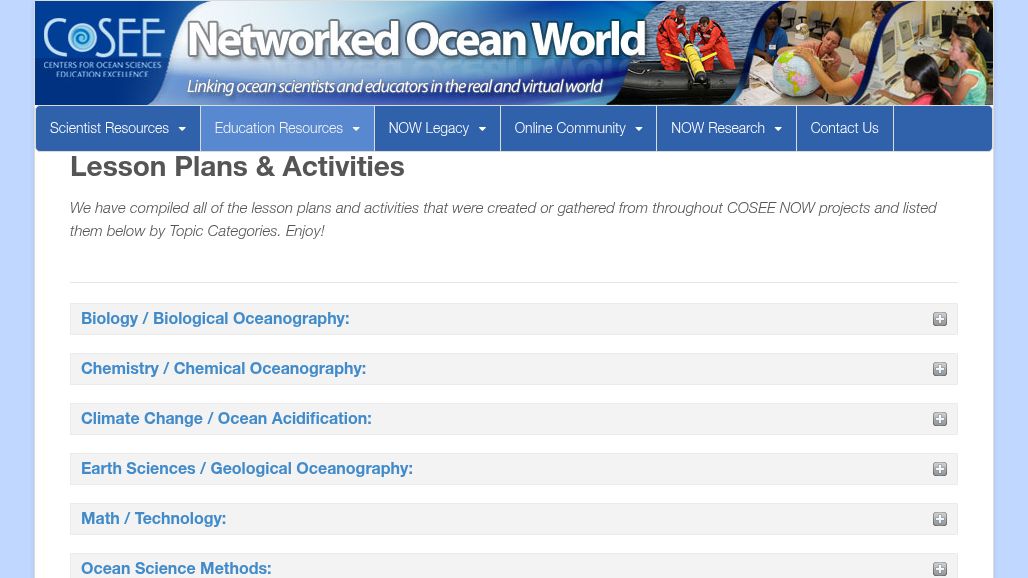The height and width of the screenshot is (578, 1028).
Task: Click plus icon for Chemistry / Chemical Oceanography
Action: (939, 369)
